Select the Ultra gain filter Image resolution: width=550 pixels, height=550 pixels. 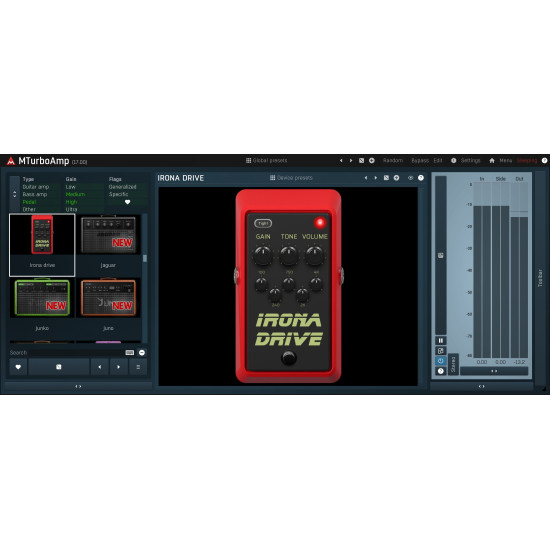[71, 209]
